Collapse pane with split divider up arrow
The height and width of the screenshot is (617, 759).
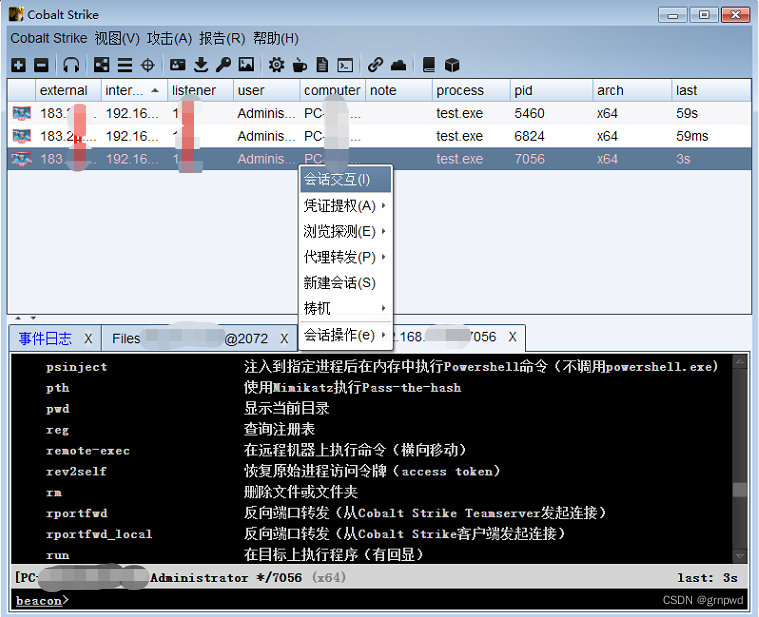[x=18, y=318]
